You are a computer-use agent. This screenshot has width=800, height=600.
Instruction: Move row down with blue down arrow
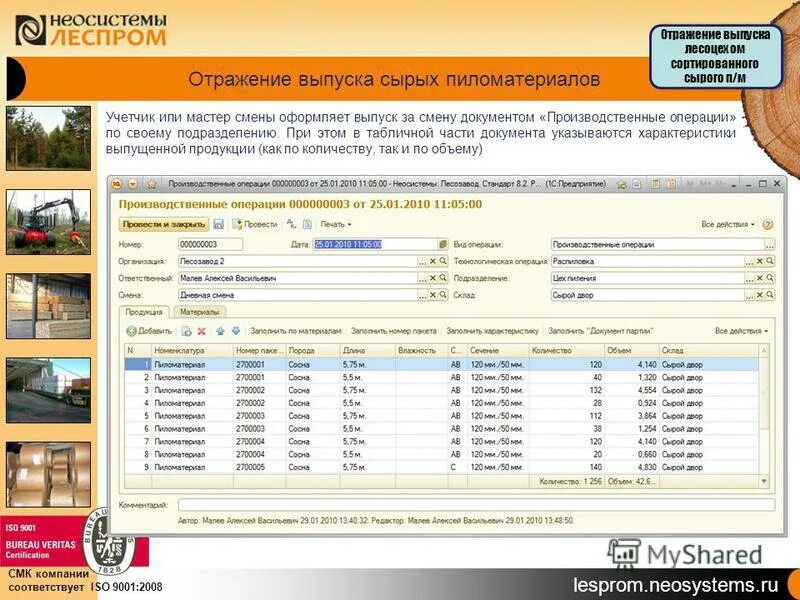point(236,331)
